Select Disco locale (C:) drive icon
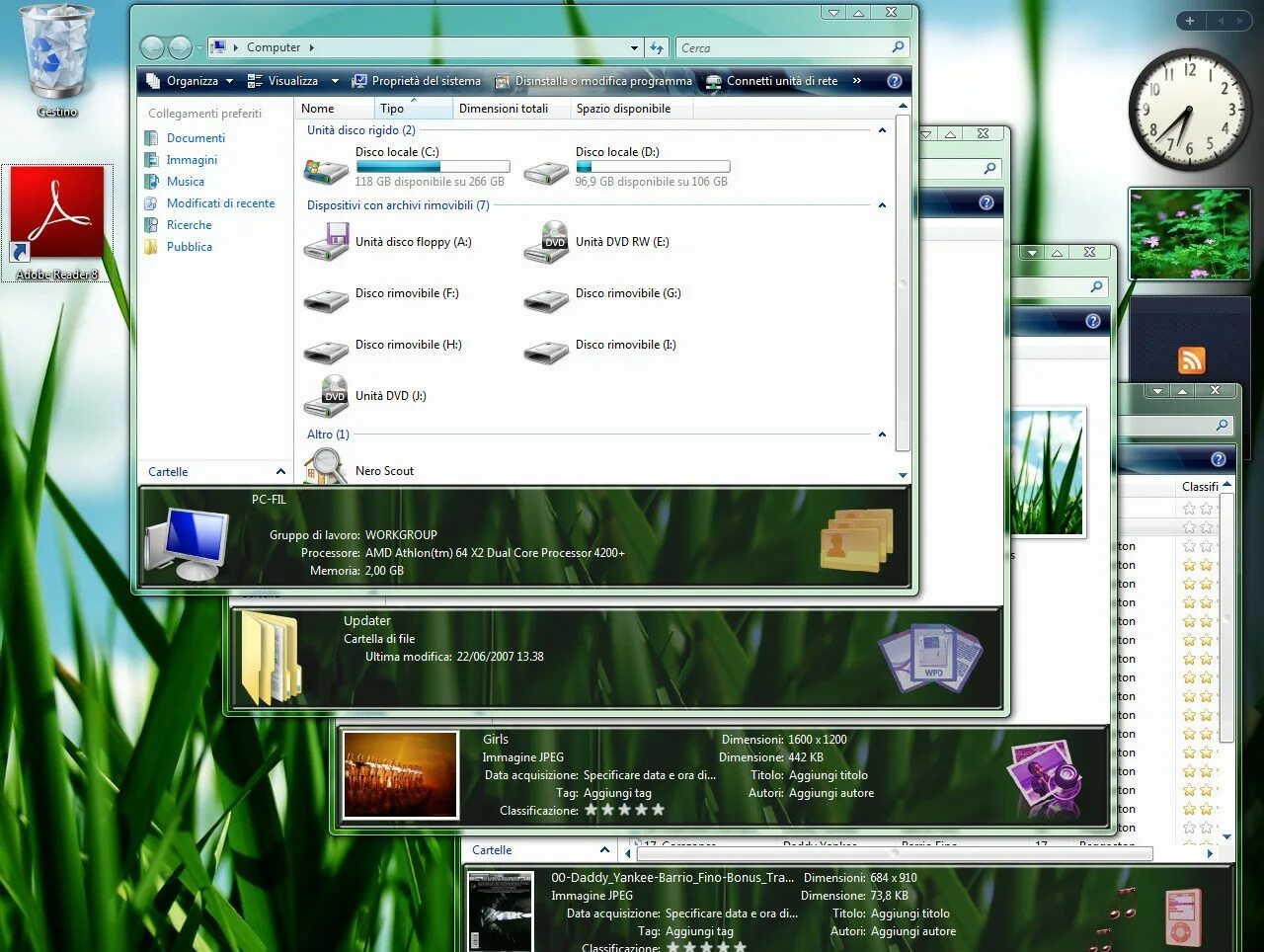 tap(326, 170)
